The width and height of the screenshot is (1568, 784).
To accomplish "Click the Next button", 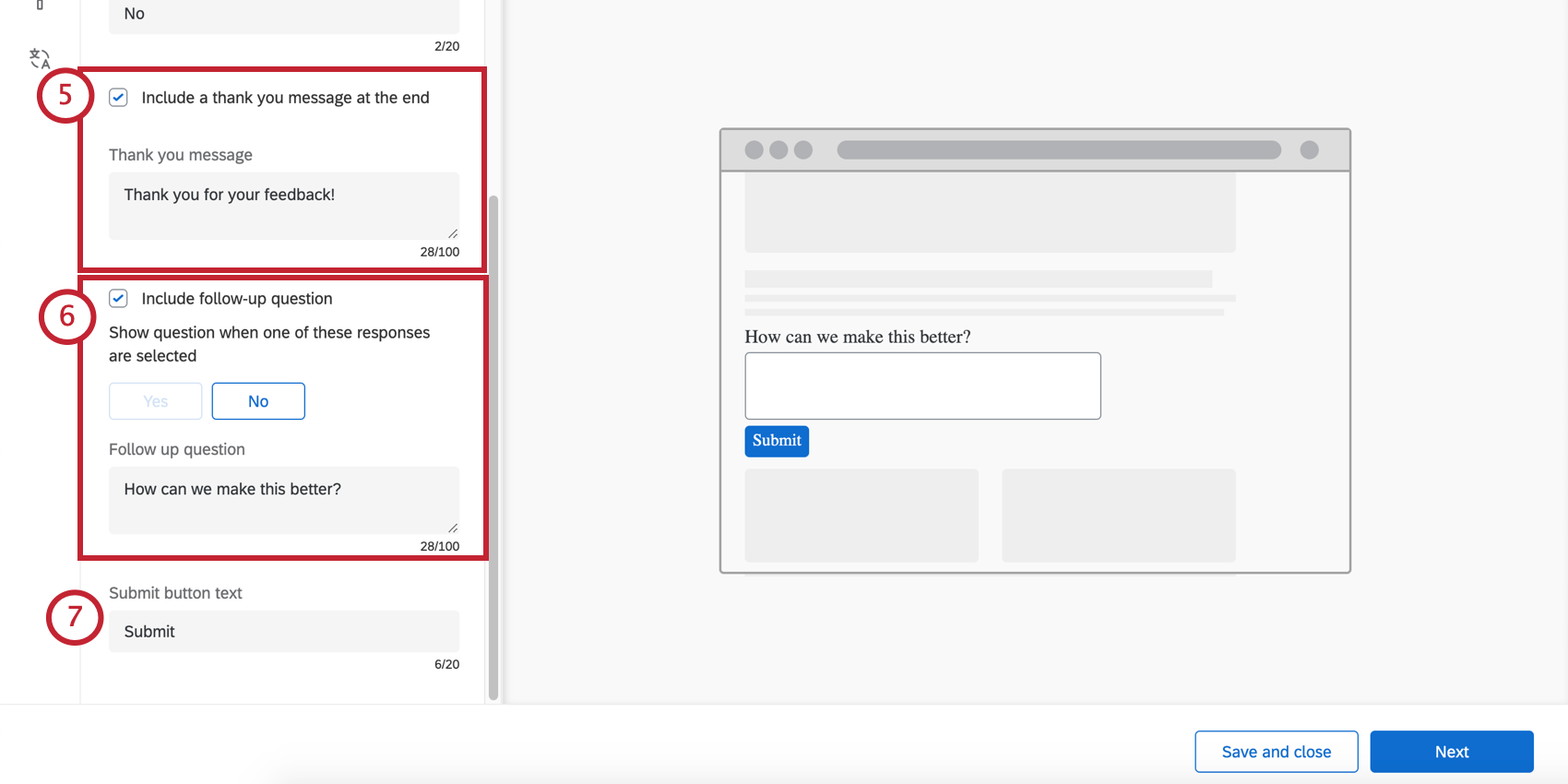I will [x=1452, y=752].
